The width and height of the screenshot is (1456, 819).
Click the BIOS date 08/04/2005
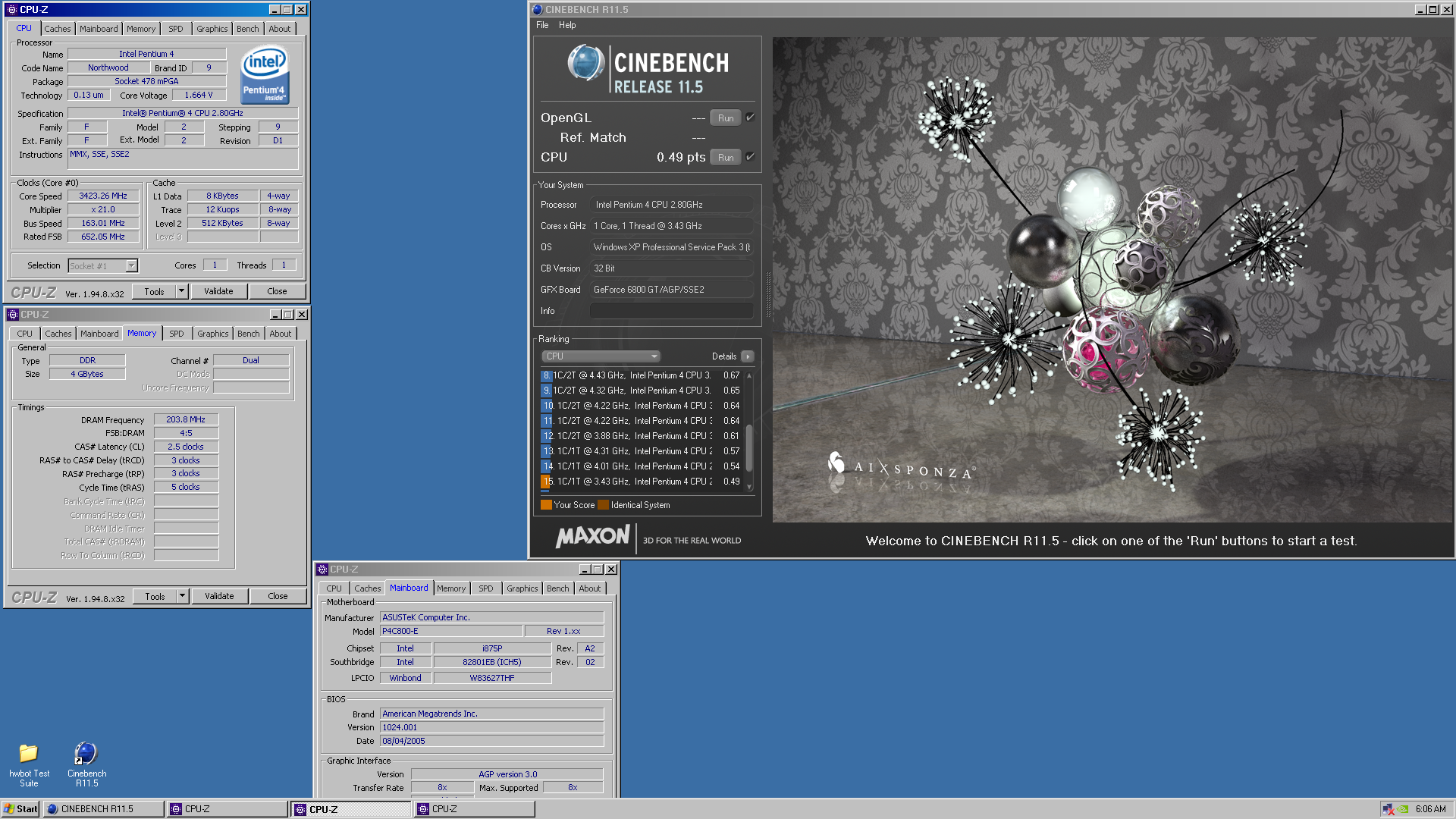(x=491, y=741)
